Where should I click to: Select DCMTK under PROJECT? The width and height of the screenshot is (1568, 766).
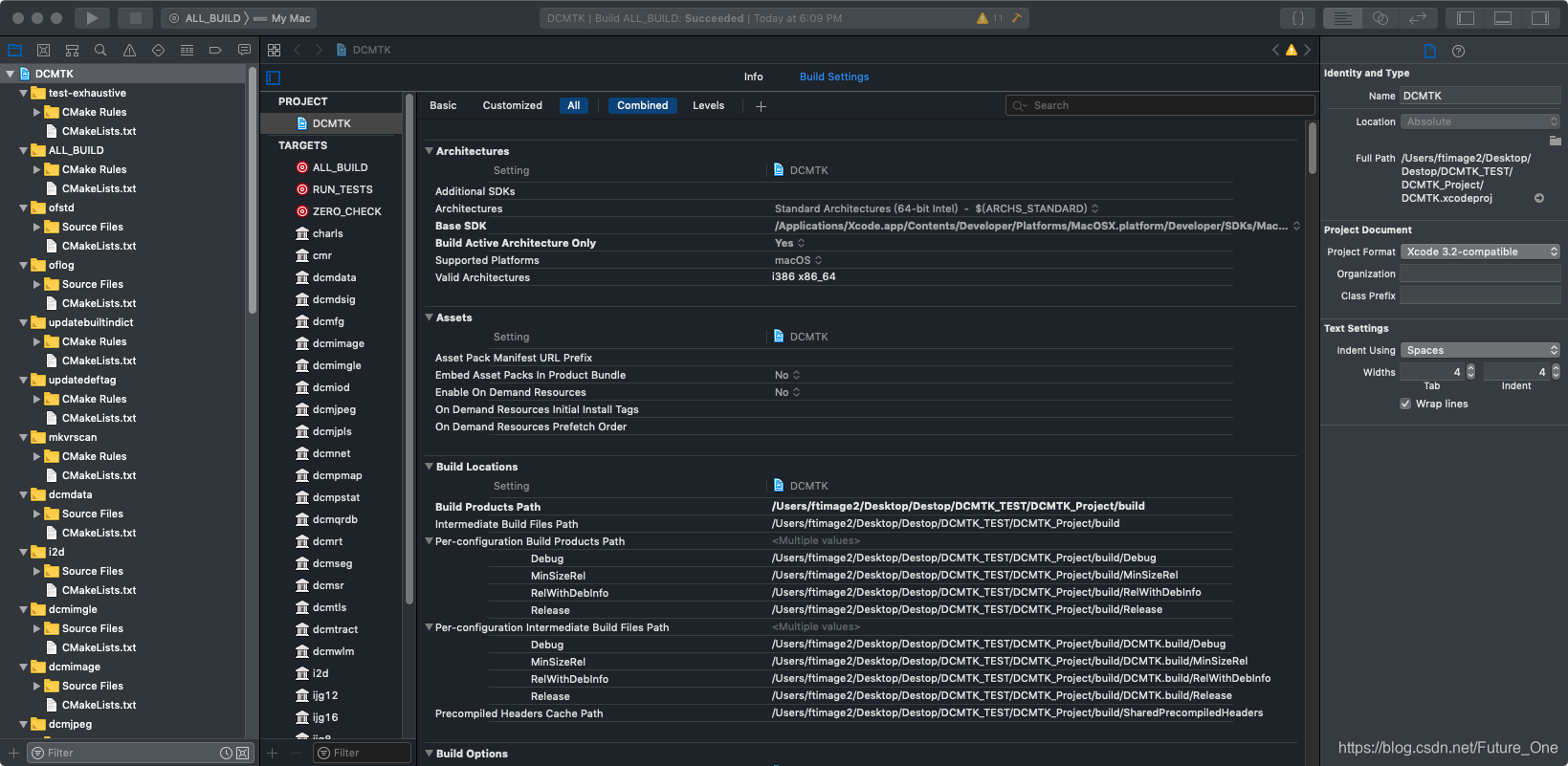point(331,123)
